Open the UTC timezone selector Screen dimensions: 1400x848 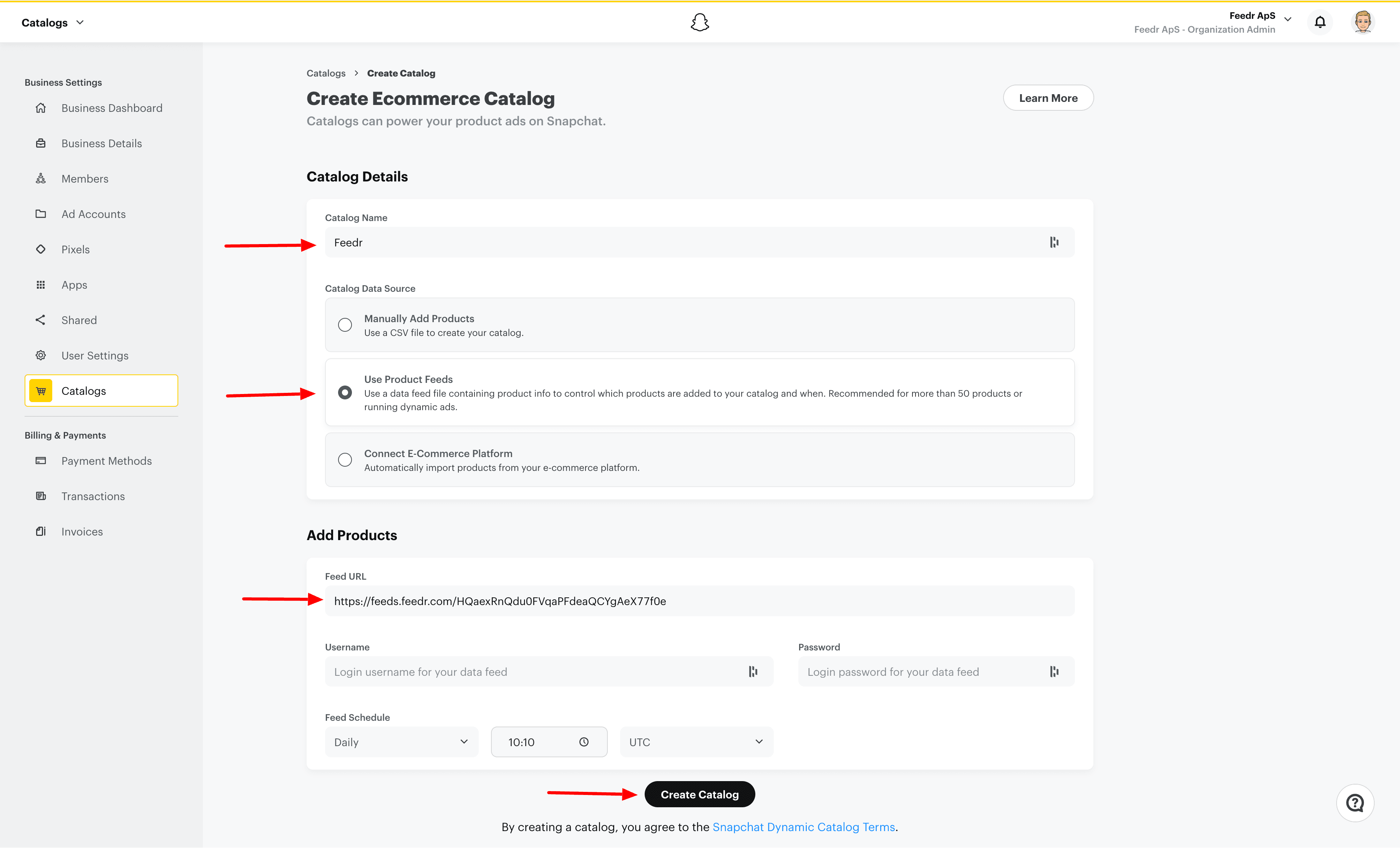point(696,742)
